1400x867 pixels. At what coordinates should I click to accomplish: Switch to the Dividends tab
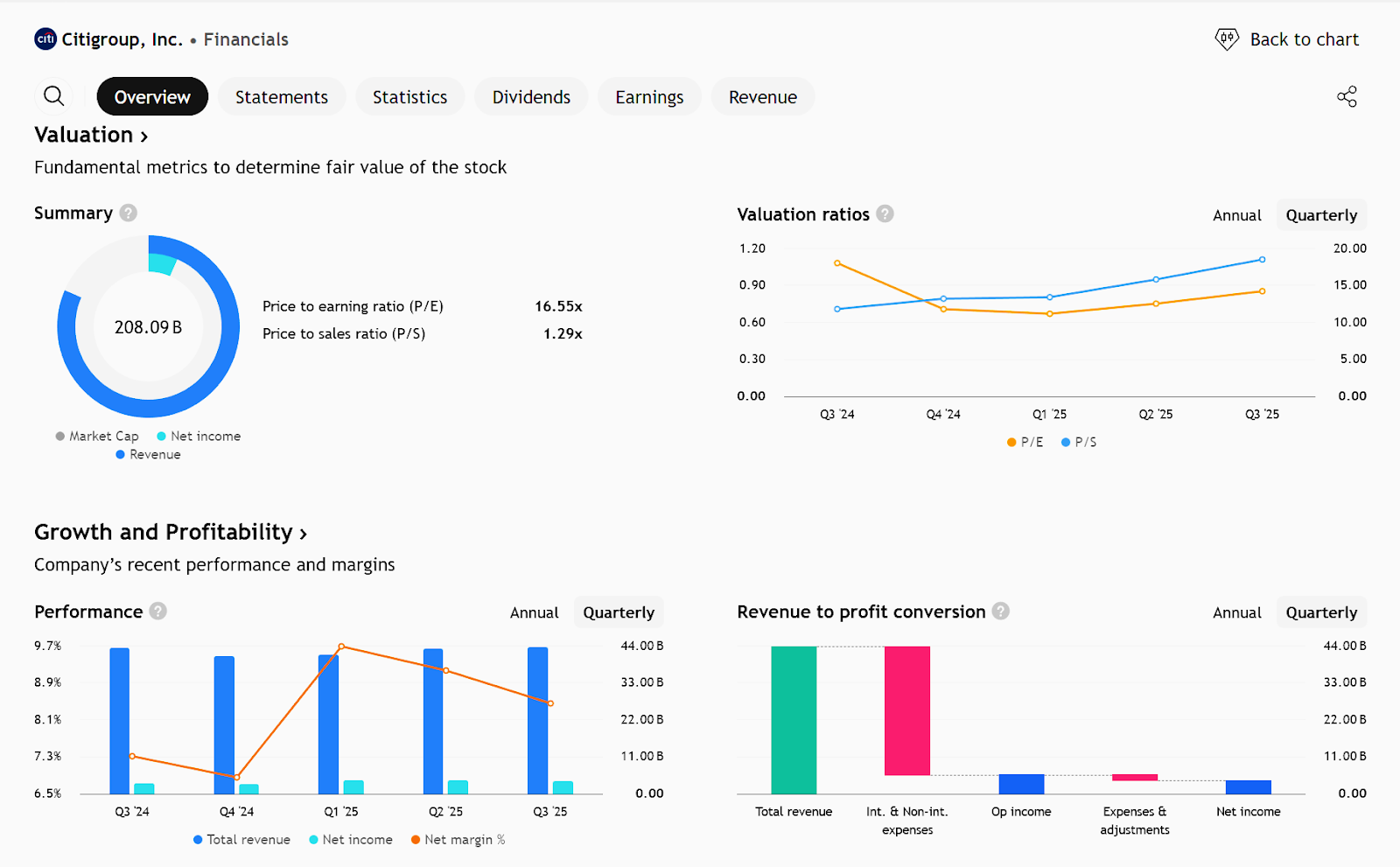[x=531, y=97]
